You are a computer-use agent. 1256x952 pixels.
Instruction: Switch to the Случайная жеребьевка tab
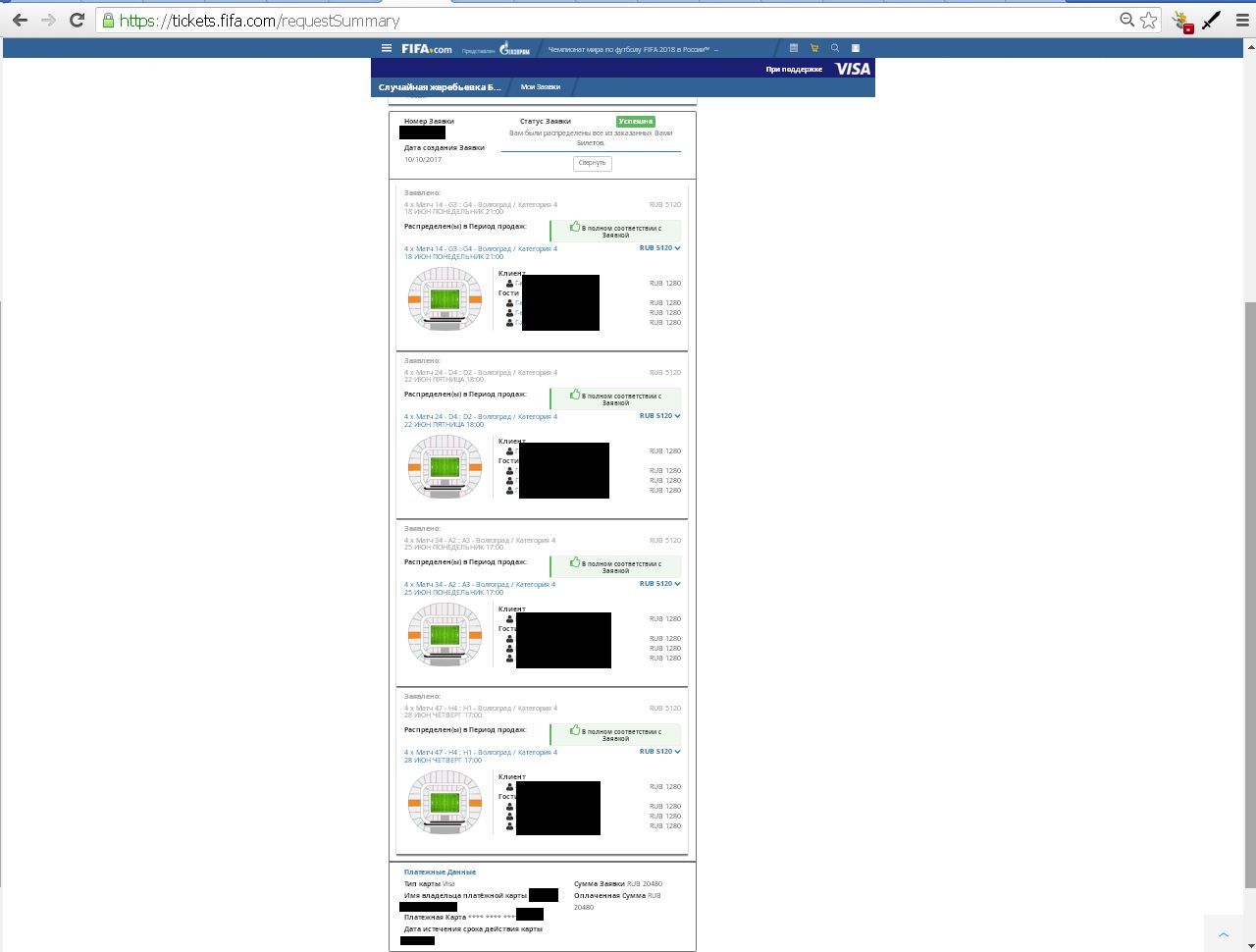[440, 87]
